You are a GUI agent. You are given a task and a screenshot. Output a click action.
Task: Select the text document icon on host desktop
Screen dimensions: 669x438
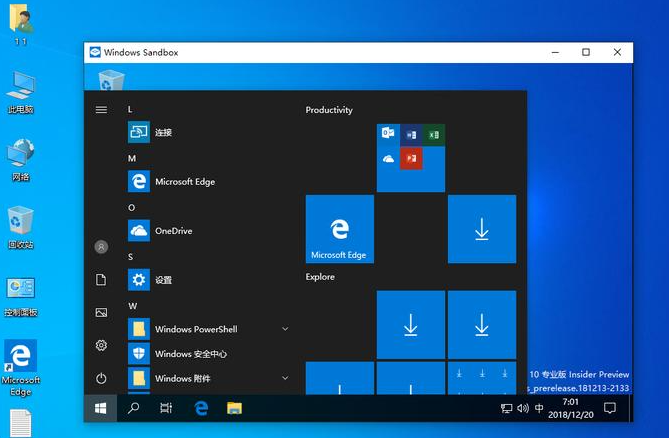(20, 423)
